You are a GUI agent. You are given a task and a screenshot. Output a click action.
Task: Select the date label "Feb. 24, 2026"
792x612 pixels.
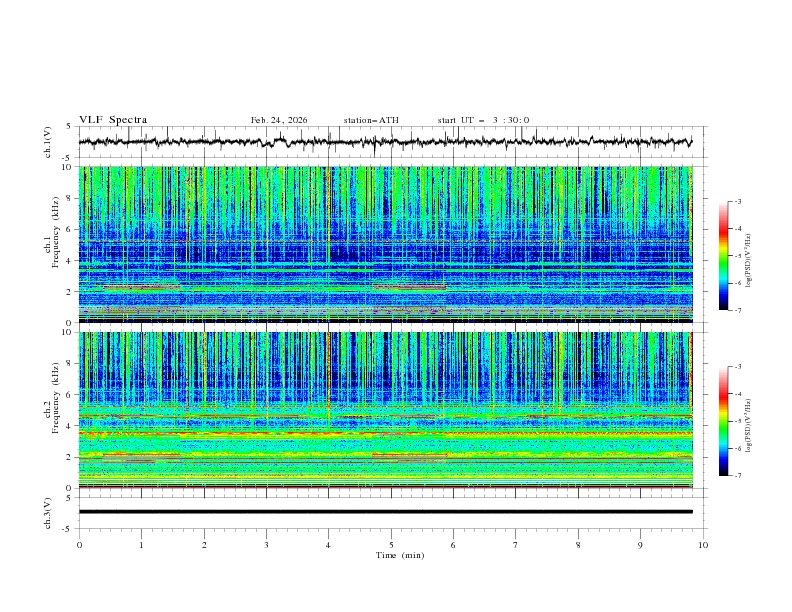279,120
